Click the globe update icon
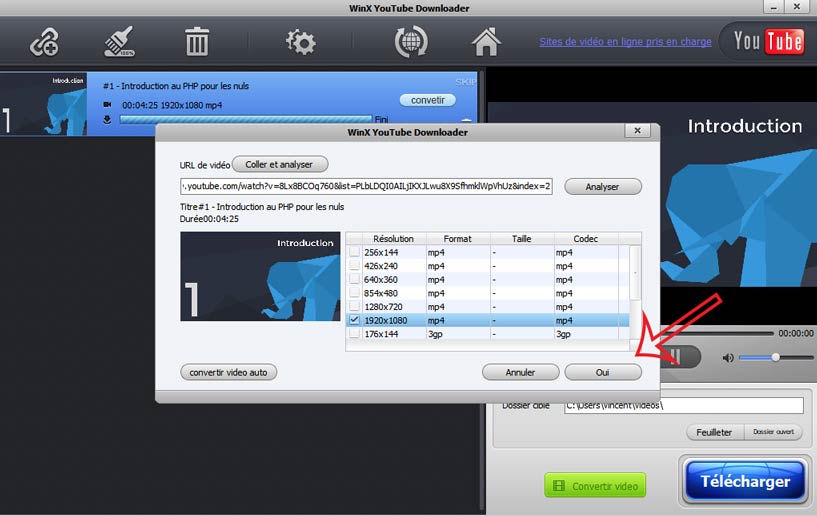The width and height of the screenshot is (817, 516). [411, 42]
